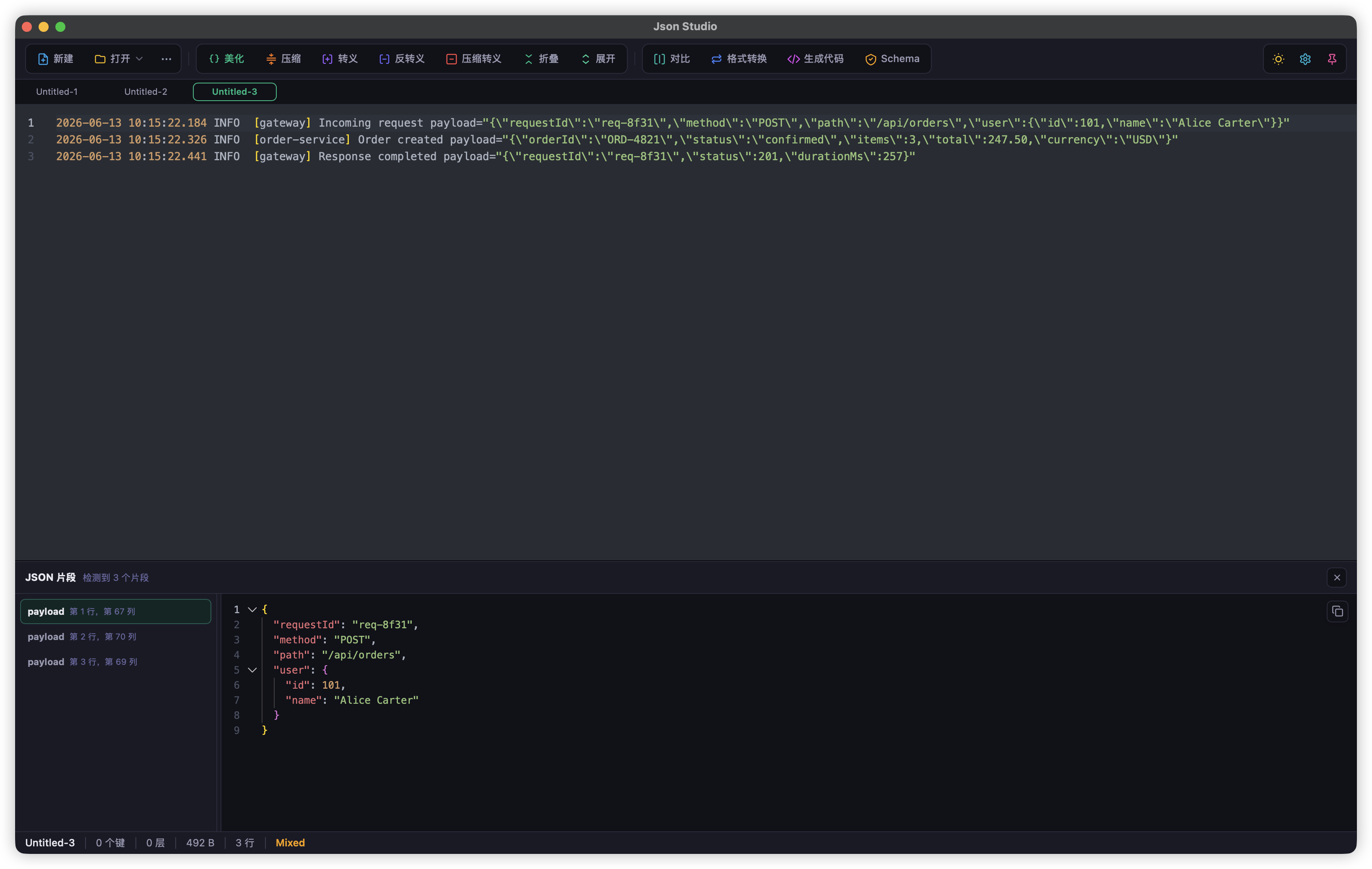This screenshot has height=869, width=1372.
Task: Unescape the JSON with 反转义
Action: click(402, 59)
